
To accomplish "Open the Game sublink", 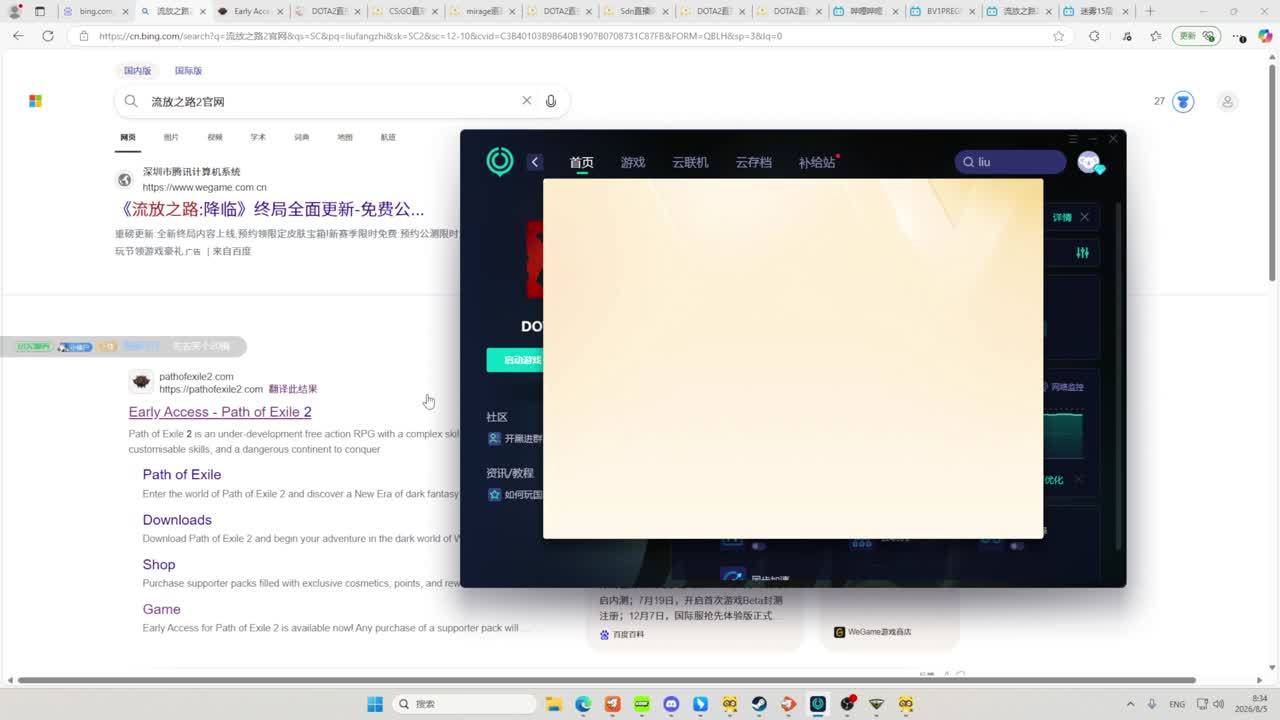I will (162, 609).
